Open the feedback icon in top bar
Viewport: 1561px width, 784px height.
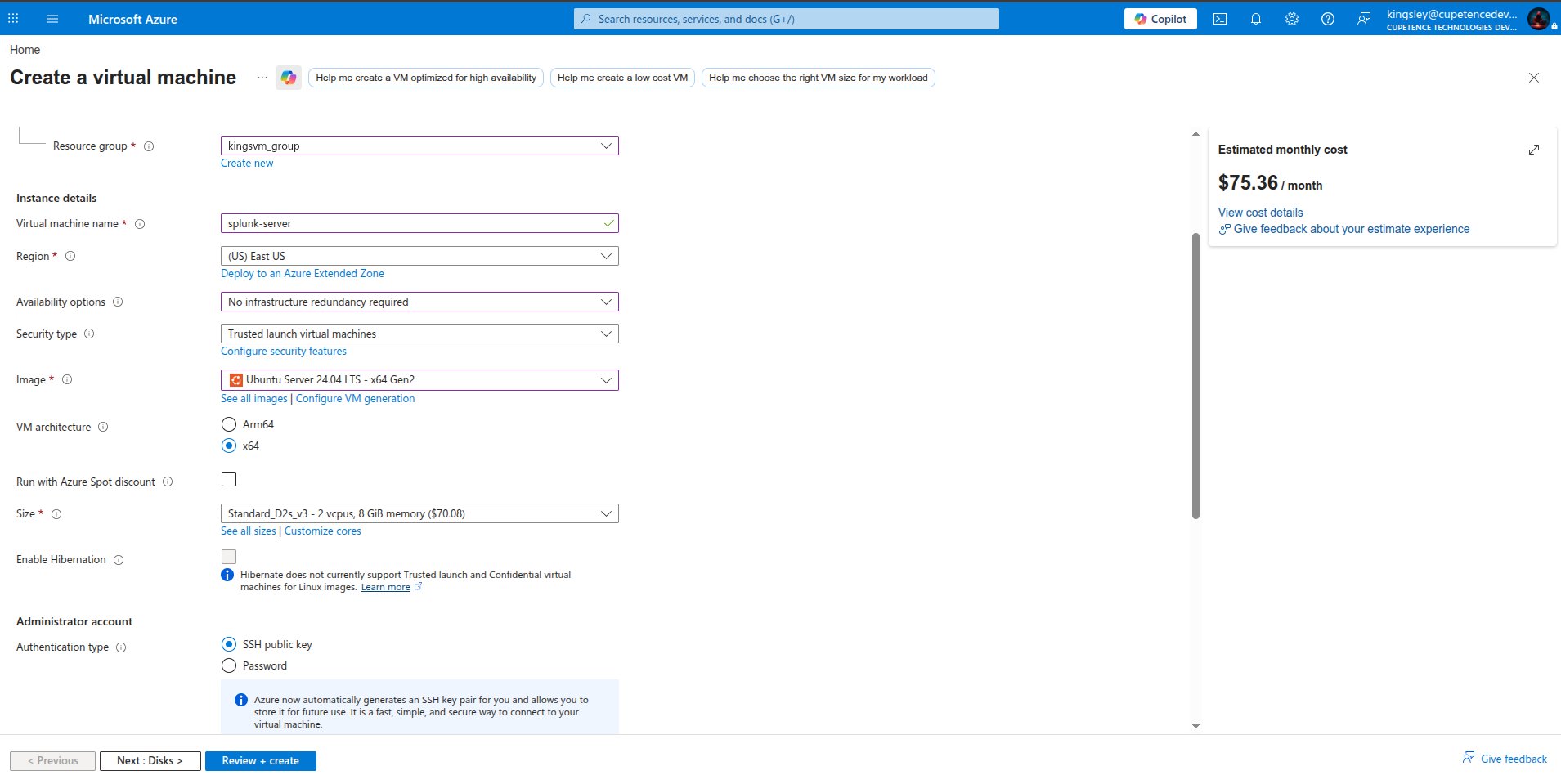[x=1364, y=19]
